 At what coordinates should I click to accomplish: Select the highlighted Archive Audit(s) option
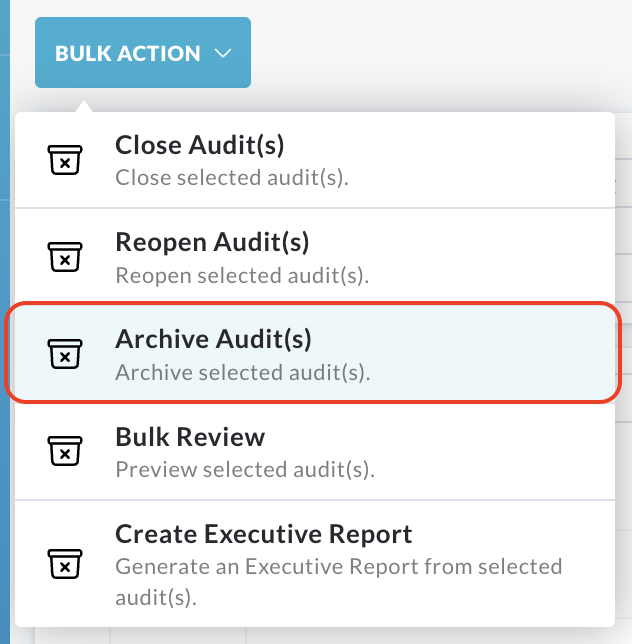pos(314,354)
